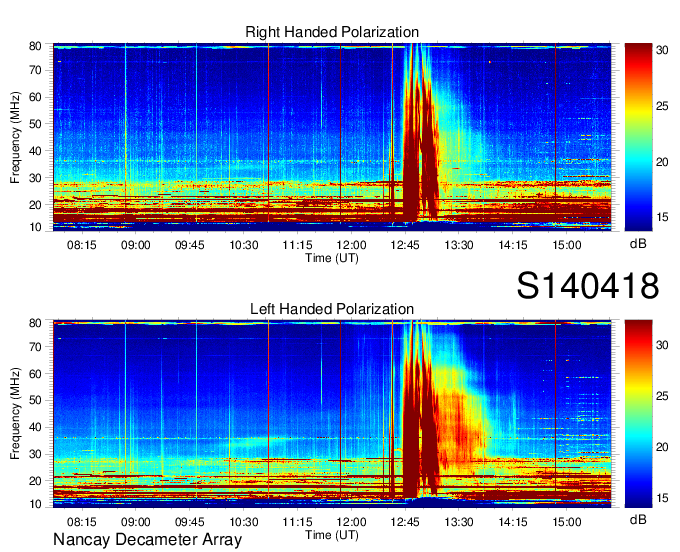Click the 50 MHz tick of right-handed plot
This screenshot has height=552, width=680.
36,124
